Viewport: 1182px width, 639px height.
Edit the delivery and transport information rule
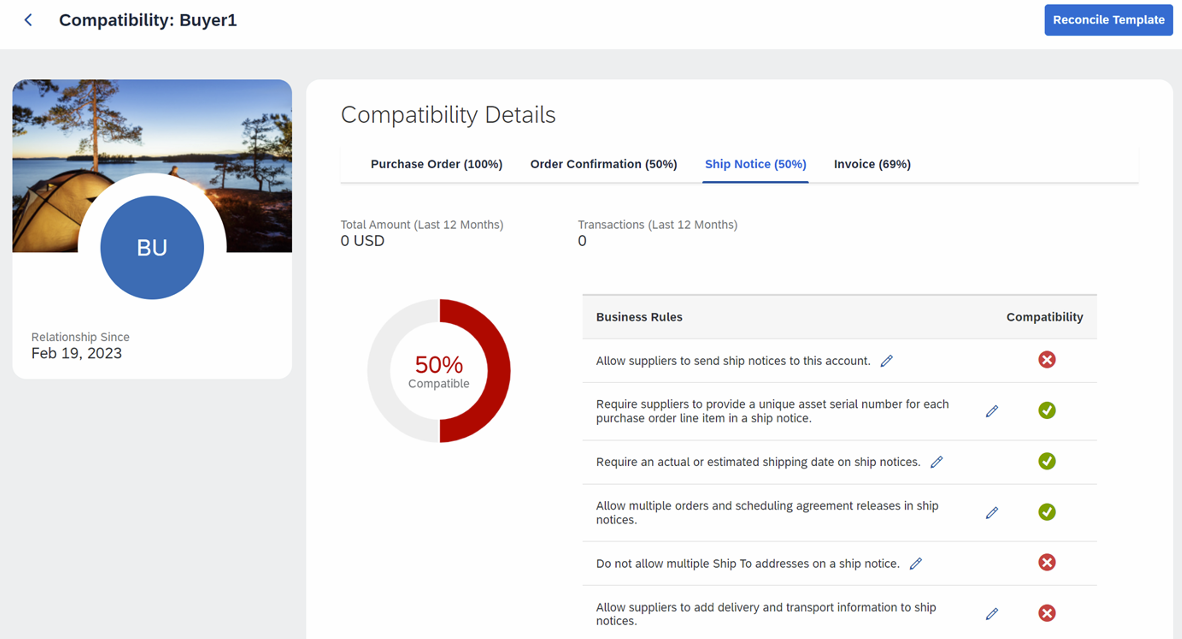pos(991,613)
